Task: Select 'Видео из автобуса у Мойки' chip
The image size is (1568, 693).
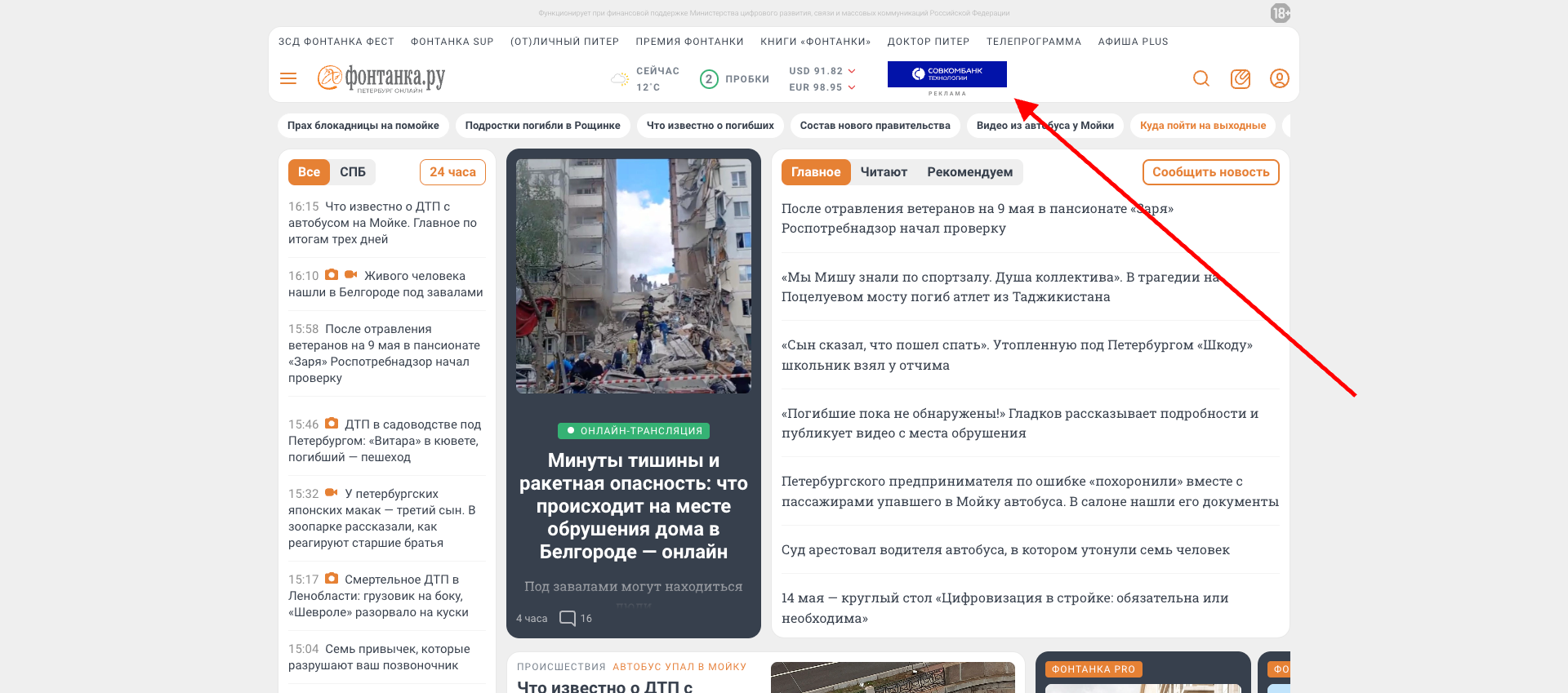Action: click(1045, 126)
